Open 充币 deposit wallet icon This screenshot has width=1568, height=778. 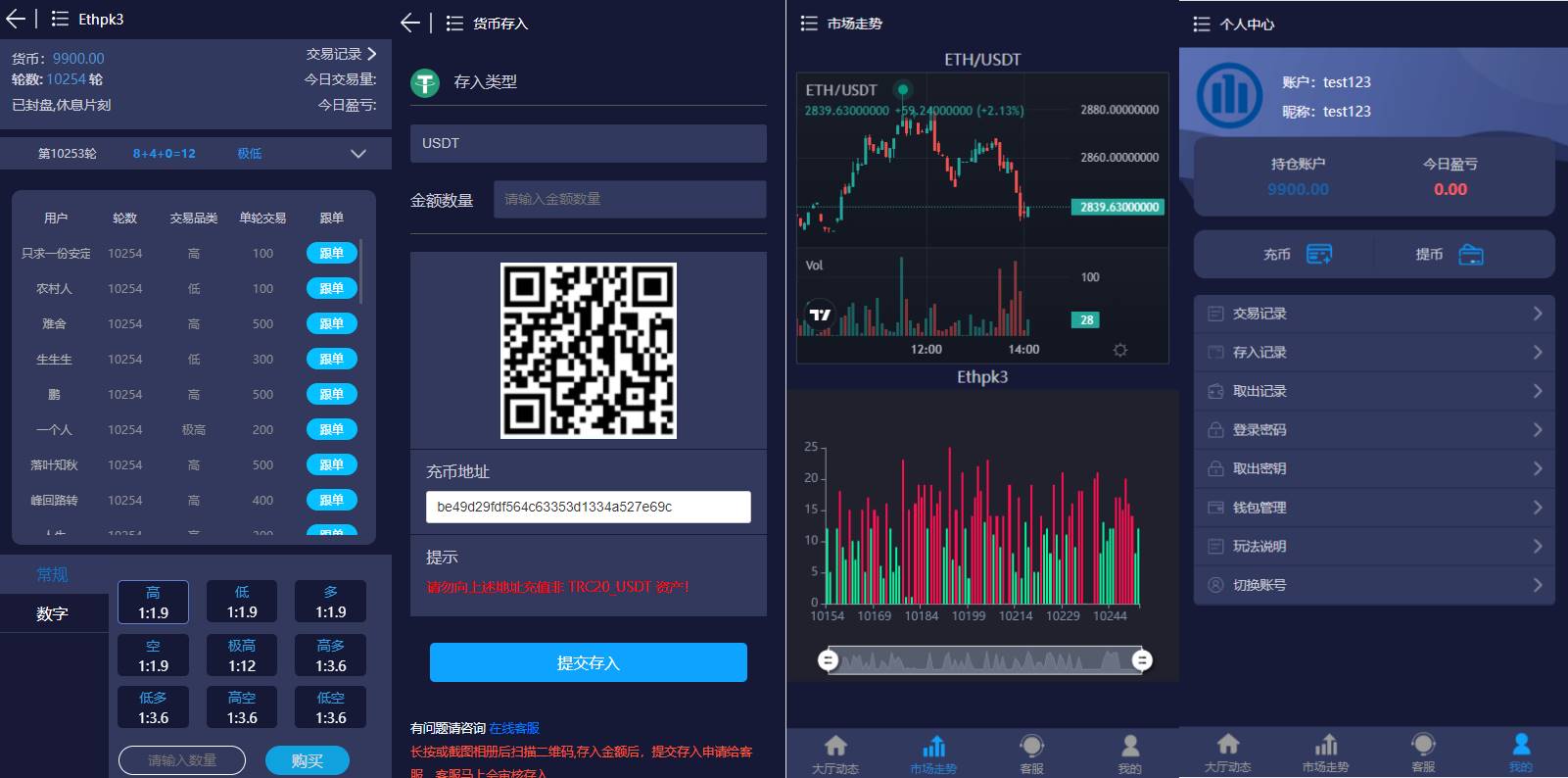pos(1318,255)
